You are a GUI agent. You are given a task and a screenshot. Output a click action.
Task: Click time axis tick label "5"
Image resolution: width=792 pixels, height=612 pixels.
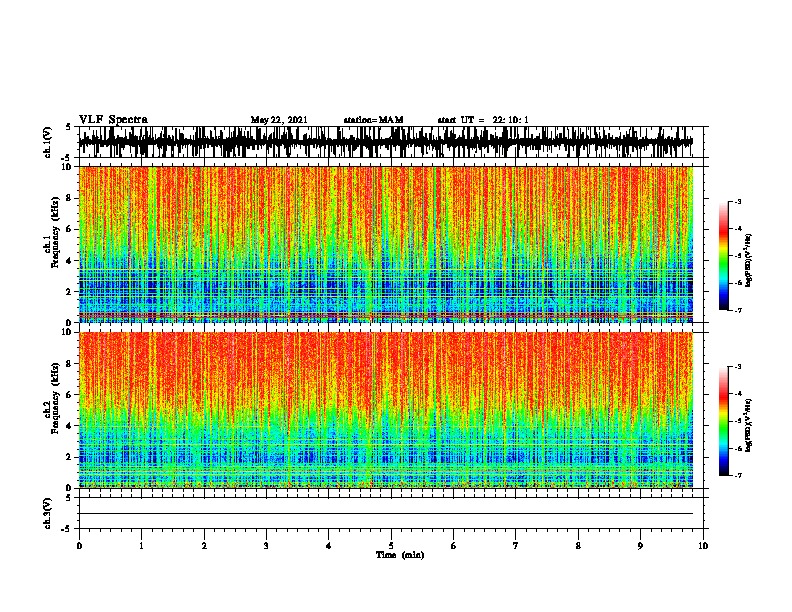click(391, 546)
